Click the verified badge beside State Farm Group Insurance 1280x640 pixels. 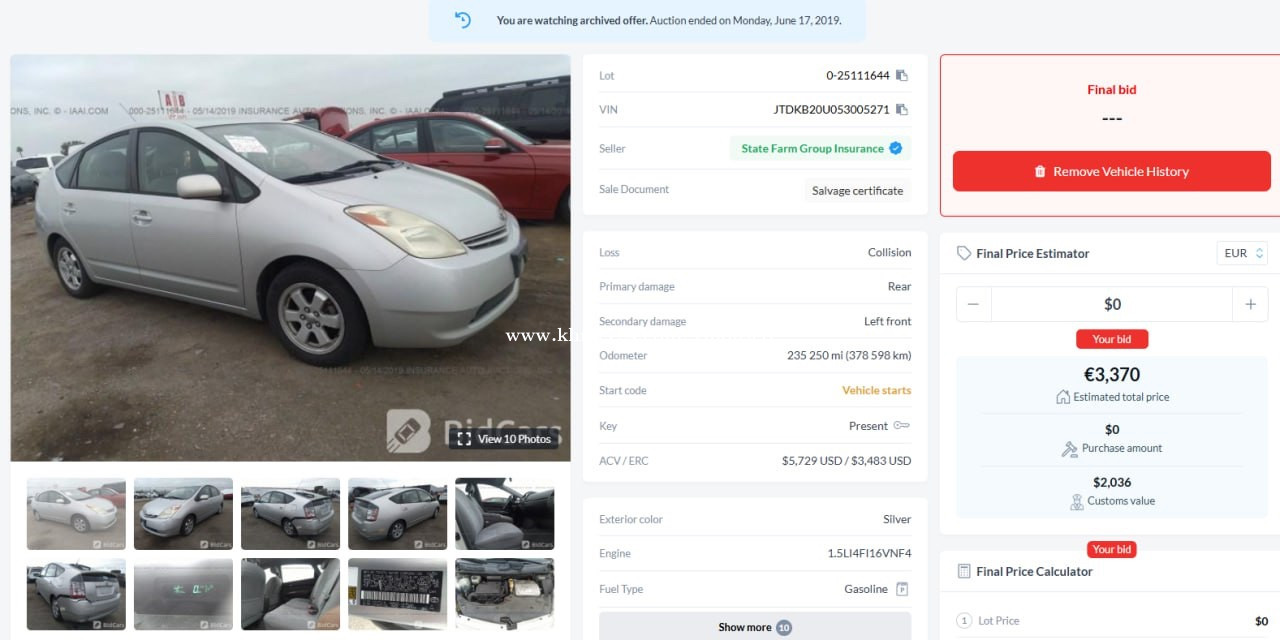896,148
